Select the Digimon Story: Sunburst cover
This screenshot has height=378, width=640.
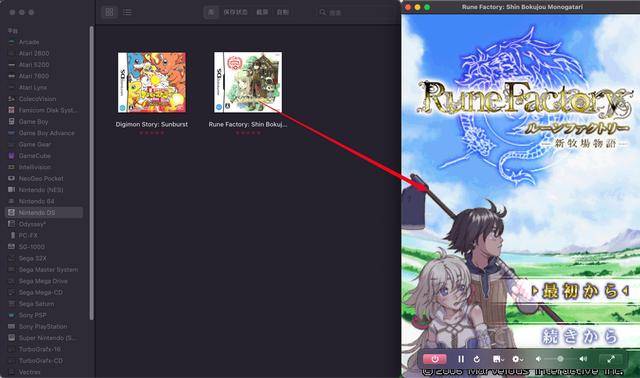(152, 82)
